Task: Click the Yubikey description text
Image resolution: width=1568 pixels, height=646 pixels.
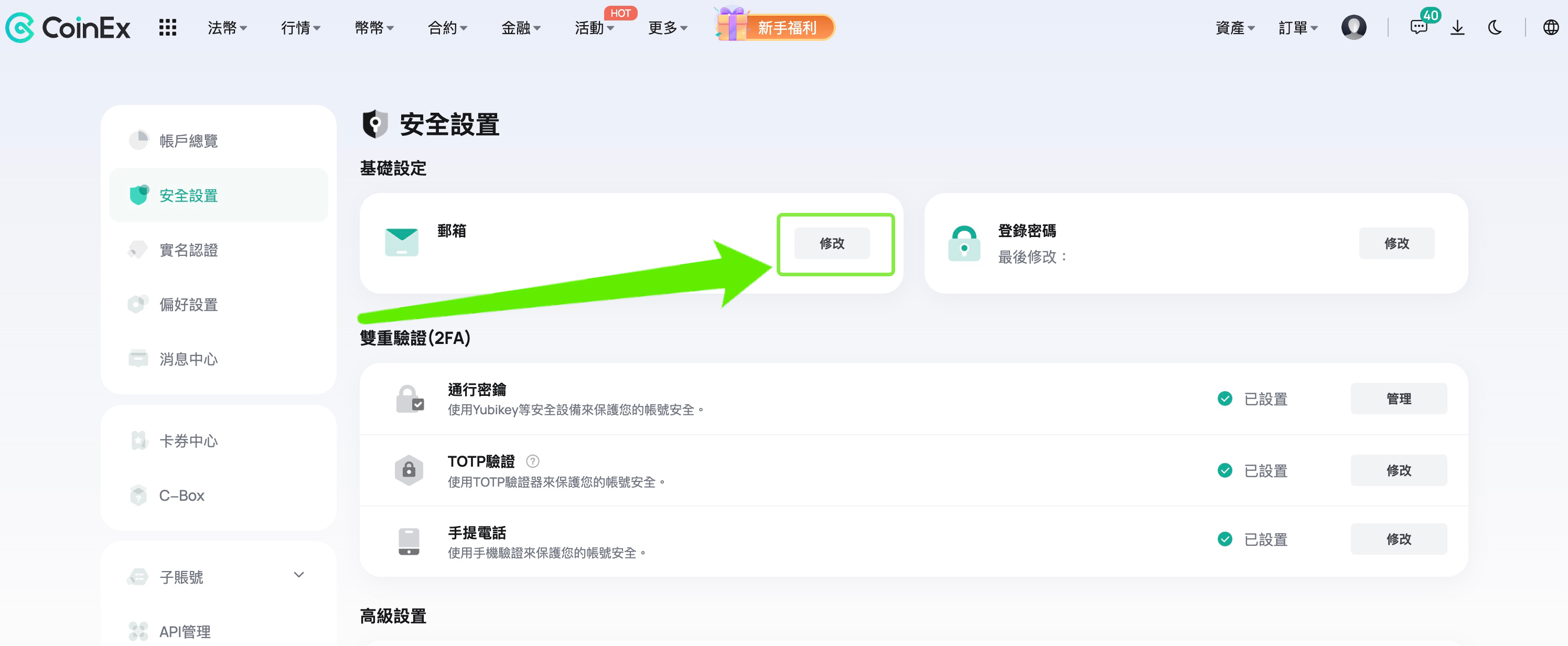Action: pos(575,410)
